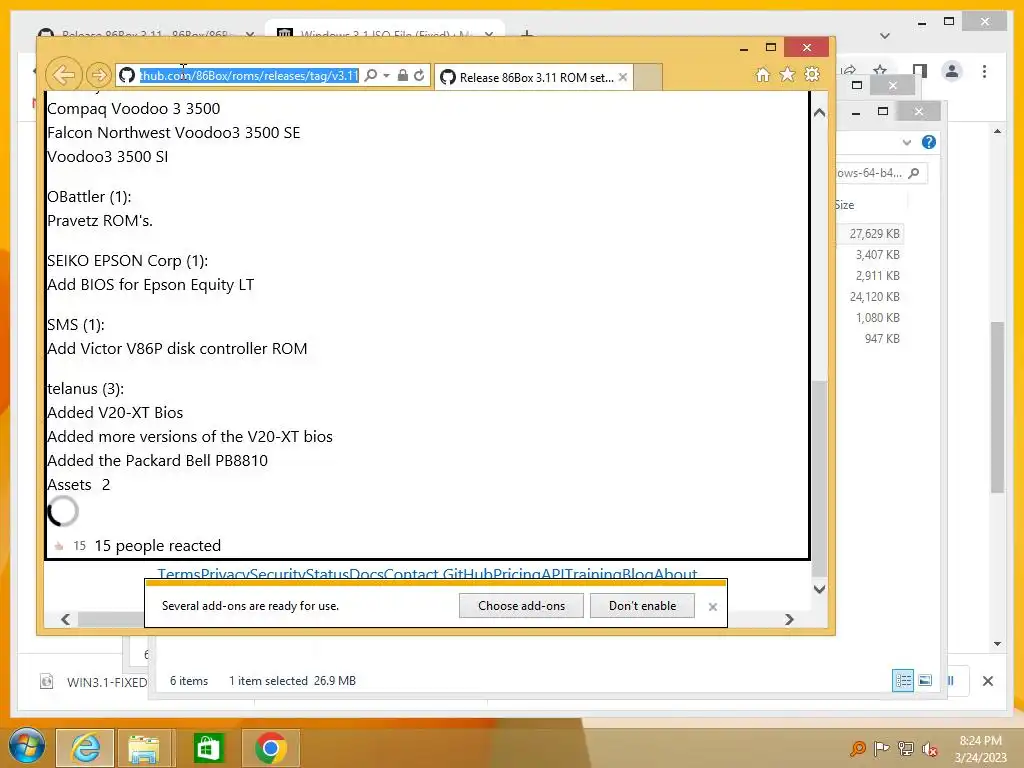This screenshot has width=1024, height=768.
Task: Click the GitHub favicon in address bar
Action: click(x=127, y=76)
